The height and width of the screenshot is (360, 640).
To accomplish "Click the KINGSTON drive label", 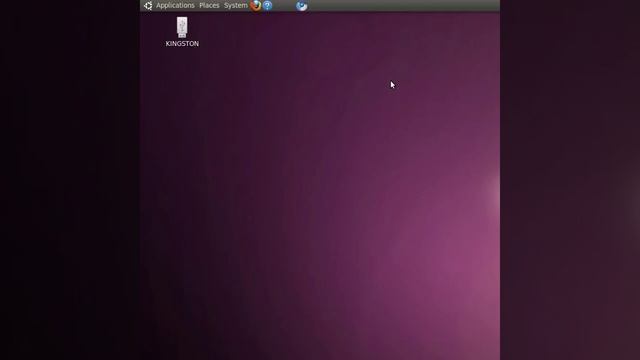I will 182,44.
